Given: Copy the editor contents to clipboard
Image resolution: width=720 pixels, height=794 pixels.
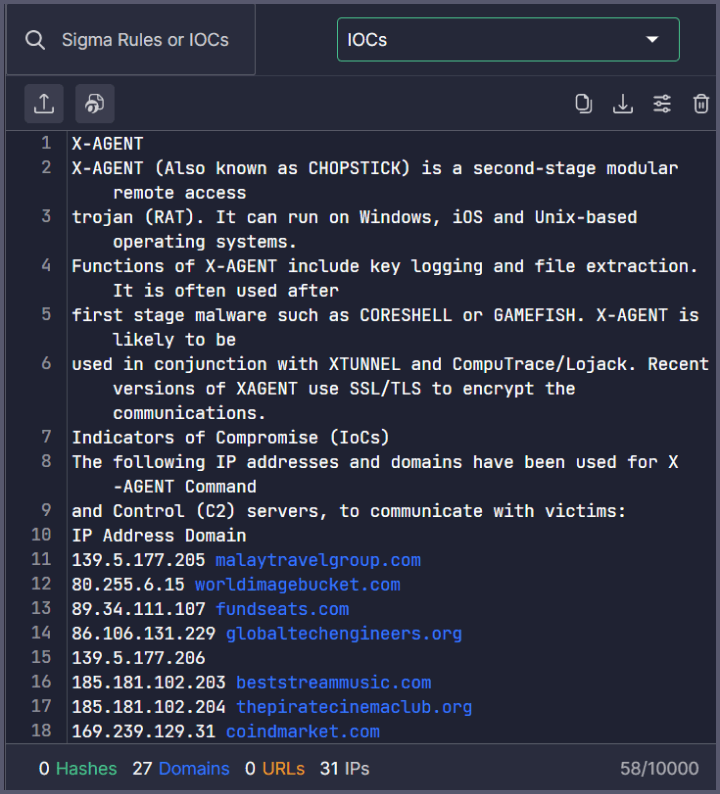Looking at the screenshot, I should pos(584,104).
